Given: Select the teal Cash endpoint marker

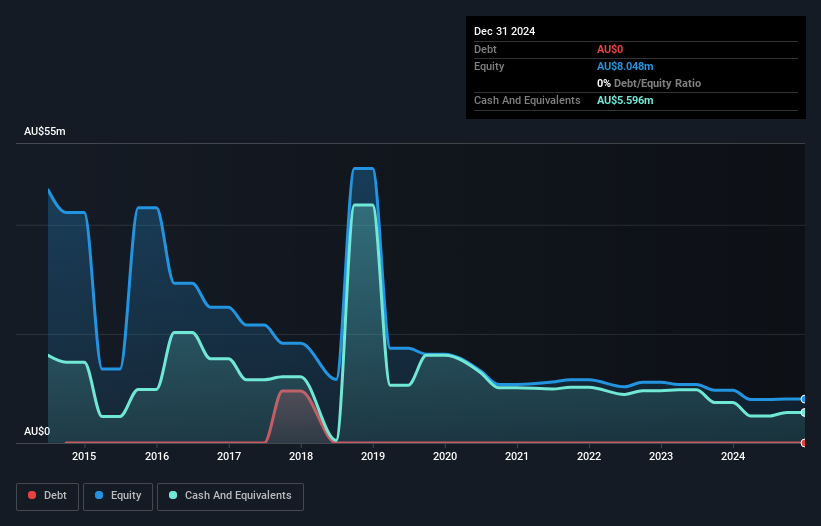Looking at the screenshot, I should click(804, 412).
